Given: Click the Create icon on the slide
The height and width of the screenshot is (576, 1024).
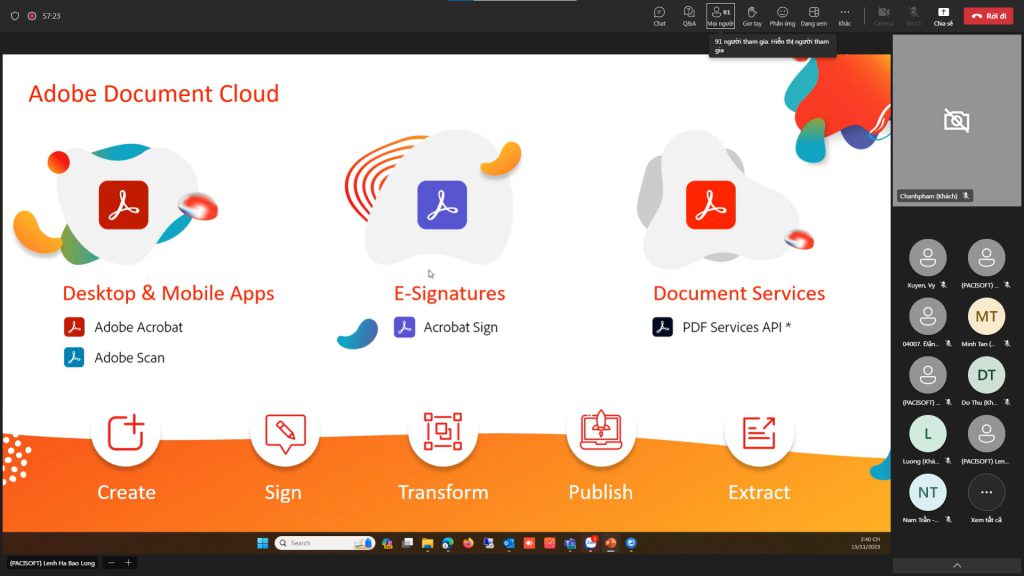Looking at the screenshot, I should 125,432.
